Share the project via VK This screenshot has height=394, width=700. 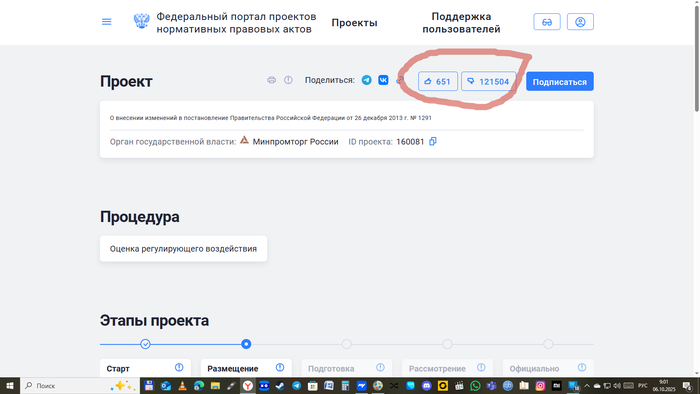coord(383,80)
